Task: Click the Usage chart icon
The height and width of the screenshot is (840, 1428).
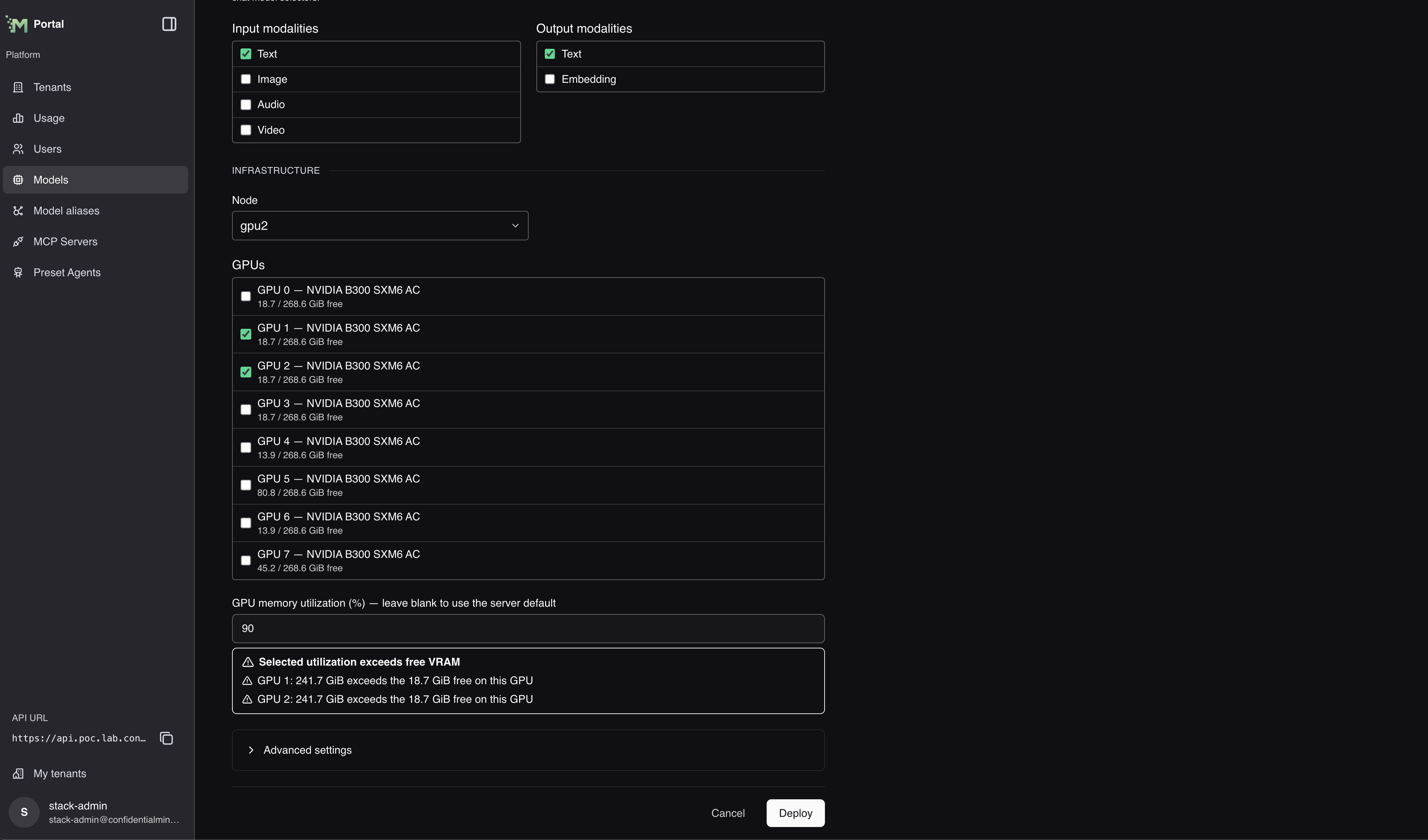Action: click(x=18, y=118)
